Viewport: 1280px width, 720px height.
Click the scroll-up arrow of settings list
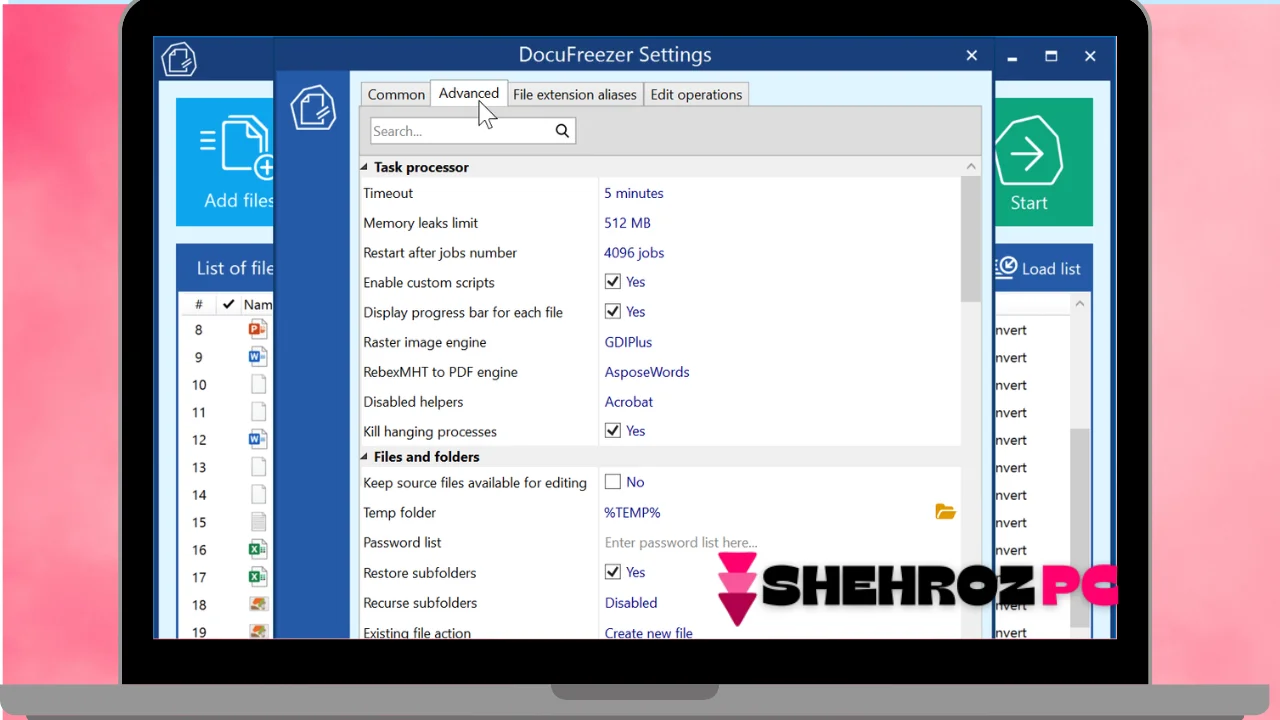tap(970, 167)
